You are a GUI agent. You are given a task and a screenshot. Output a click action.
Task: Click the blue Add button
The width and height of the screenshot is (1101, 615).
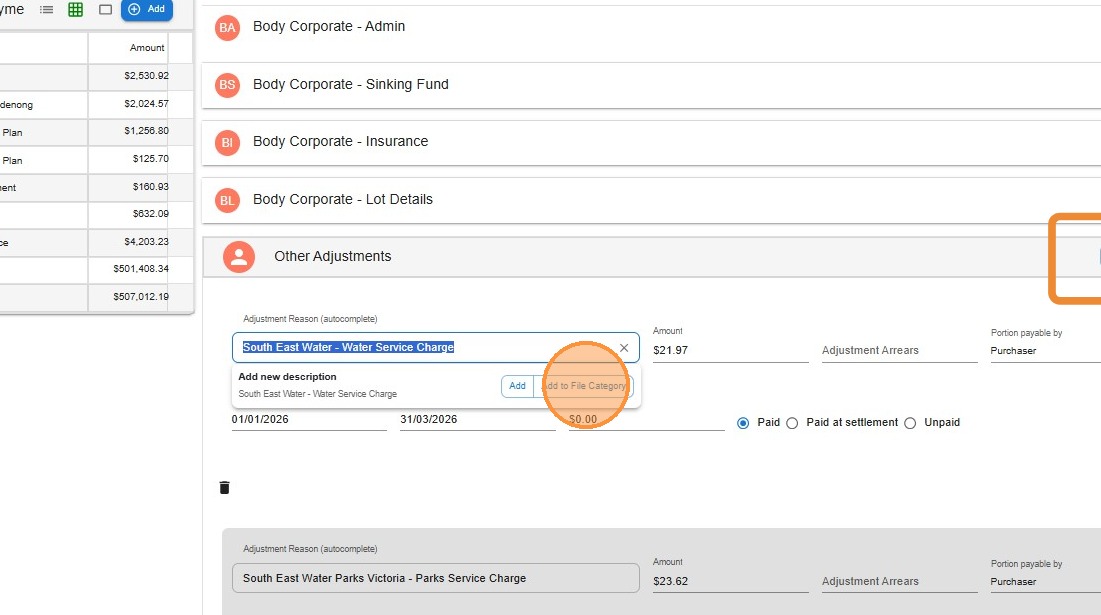click(147, 9)
